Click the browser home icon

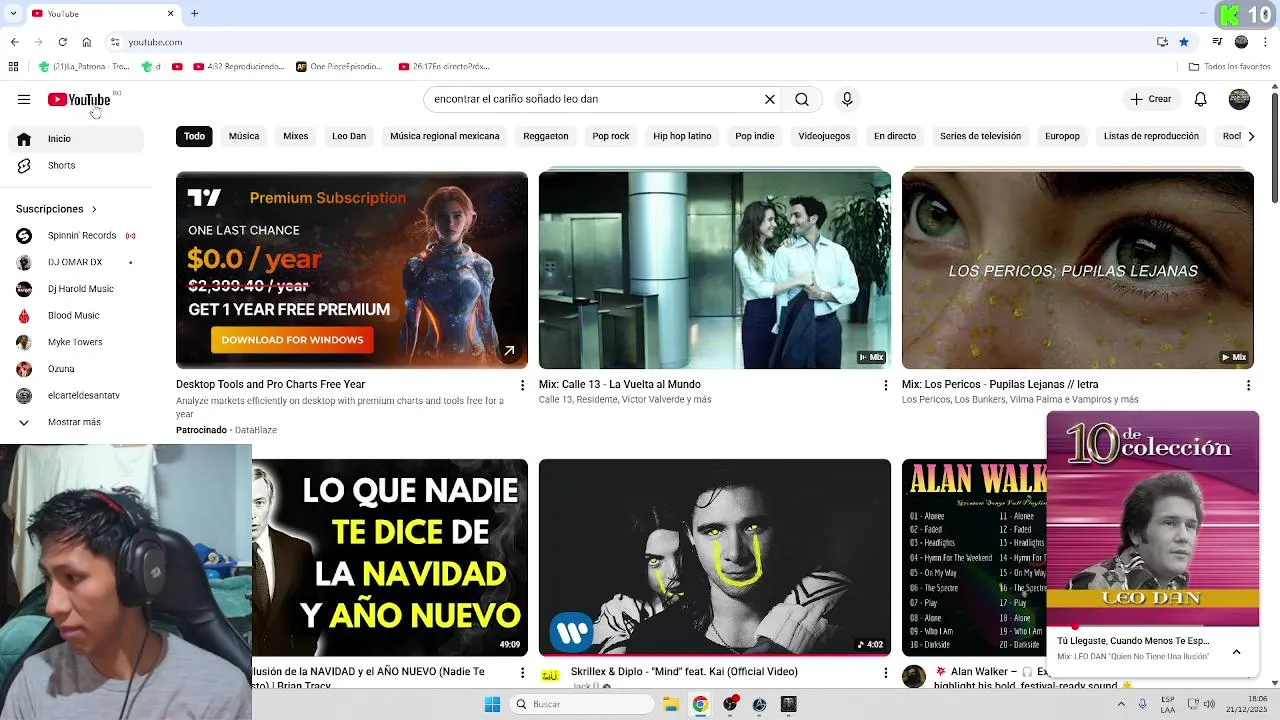click(x=86, y=42)
